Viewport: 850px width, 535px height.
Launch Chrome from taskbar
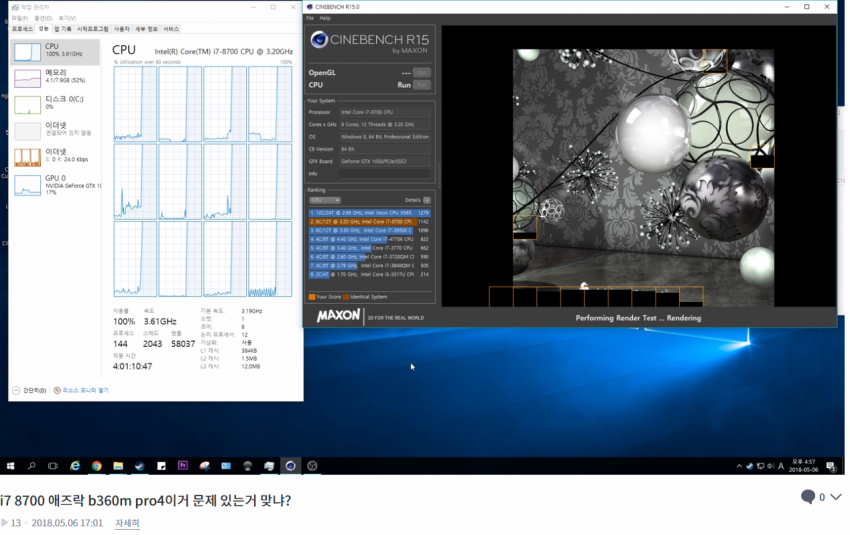96,466
